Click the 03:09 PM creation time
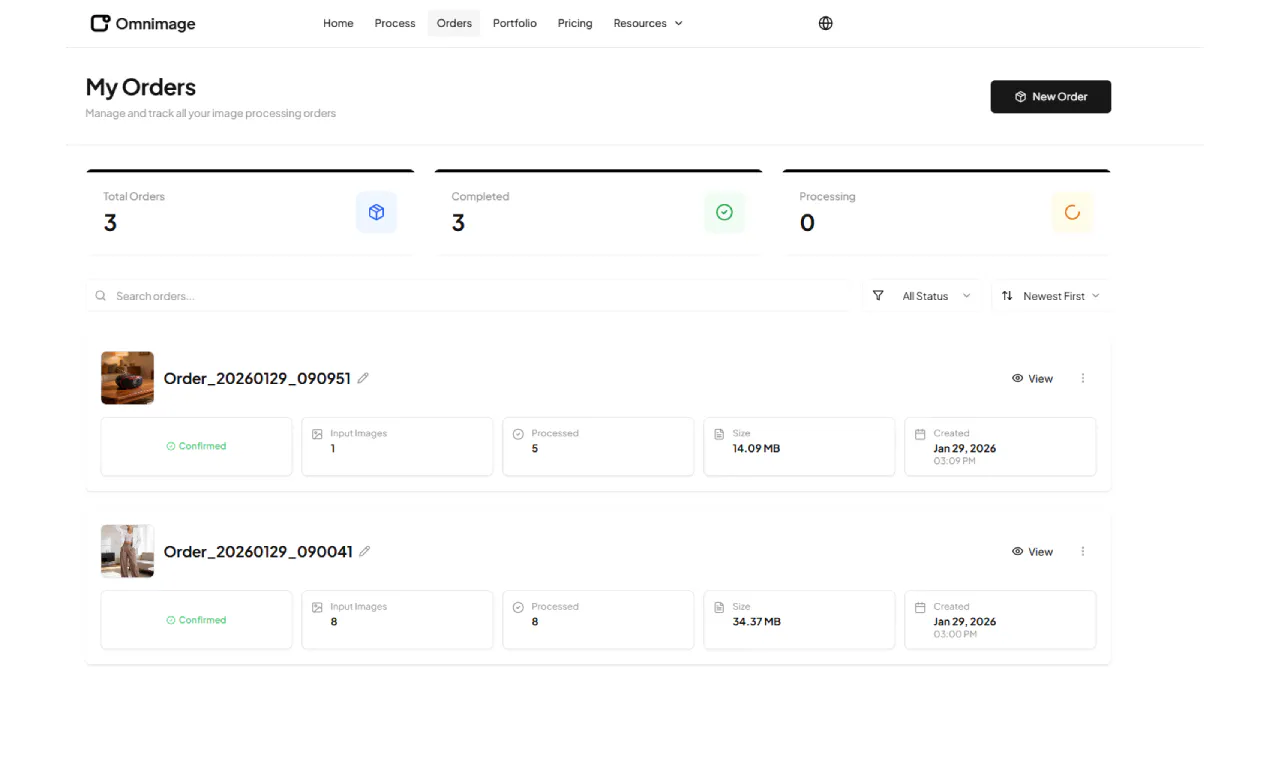Image resolution: width=1270 pixels, height=760 pixels. click(x=954, y=461)
